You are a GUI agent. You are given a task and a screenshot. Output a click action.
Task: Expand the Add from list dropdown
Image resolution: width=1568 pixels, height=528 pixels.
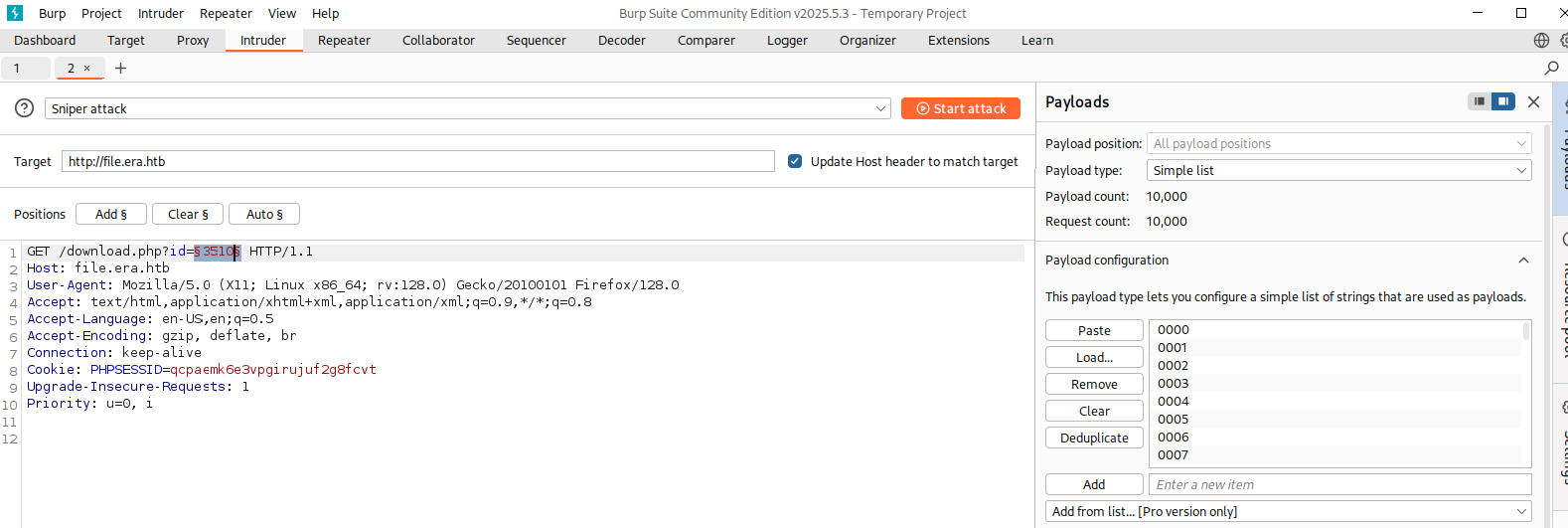point(1521,511)
